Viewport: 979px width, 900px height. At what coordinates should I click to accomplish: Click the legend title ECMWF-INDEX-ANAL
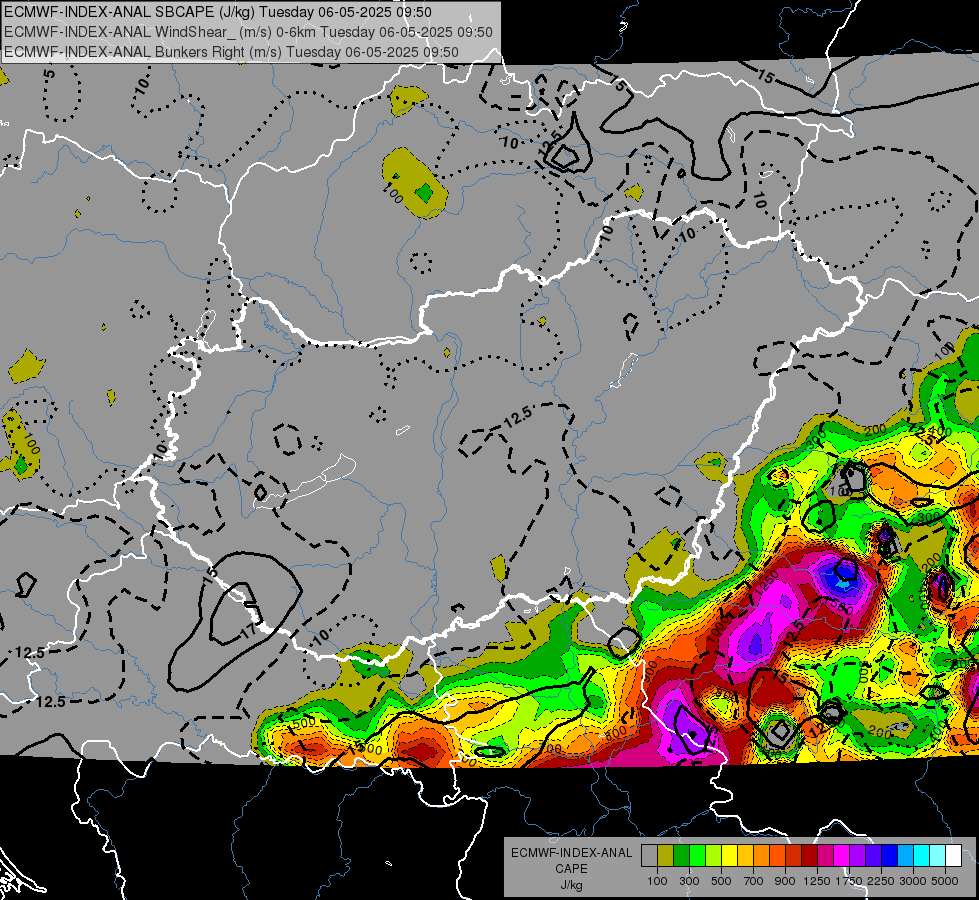click(571, 853)
